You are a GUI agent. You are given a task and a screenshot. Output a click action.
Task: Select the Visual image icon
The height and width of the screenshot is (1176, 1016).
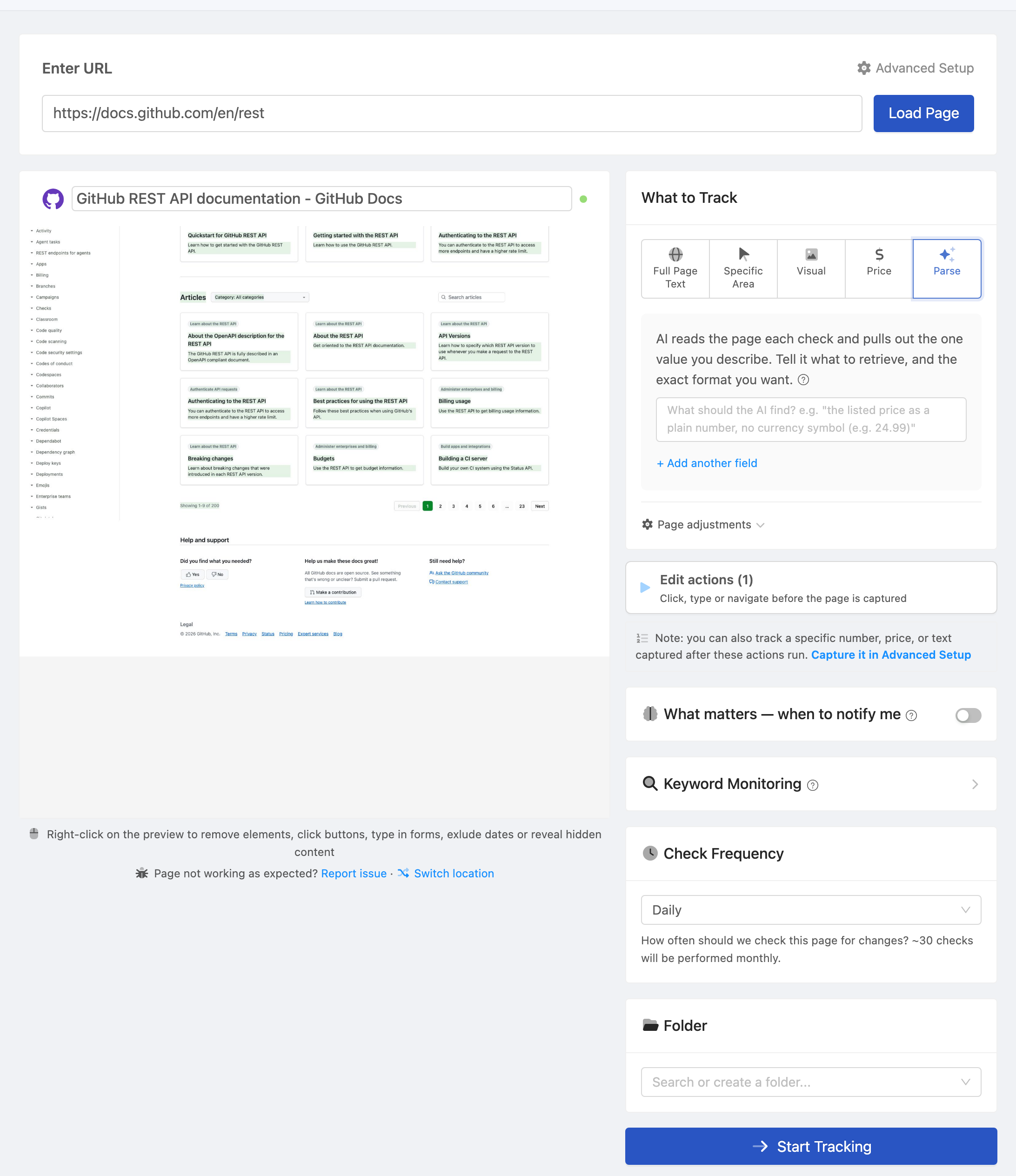pos(811,254)
